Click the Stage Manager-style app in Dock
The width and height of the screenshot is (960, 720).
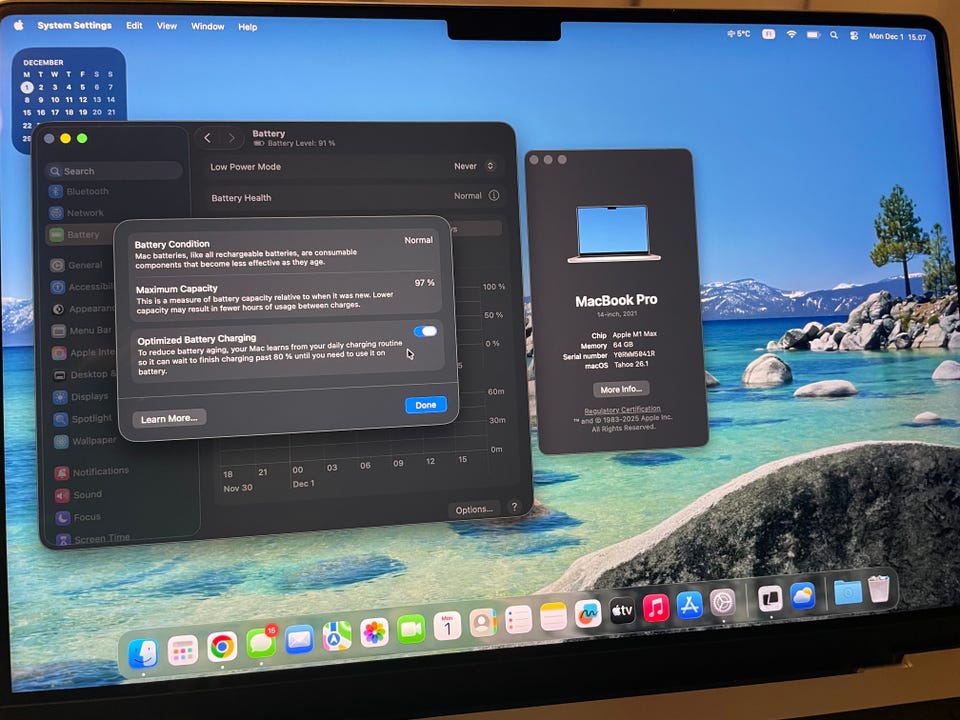click(x=770, y=598)
